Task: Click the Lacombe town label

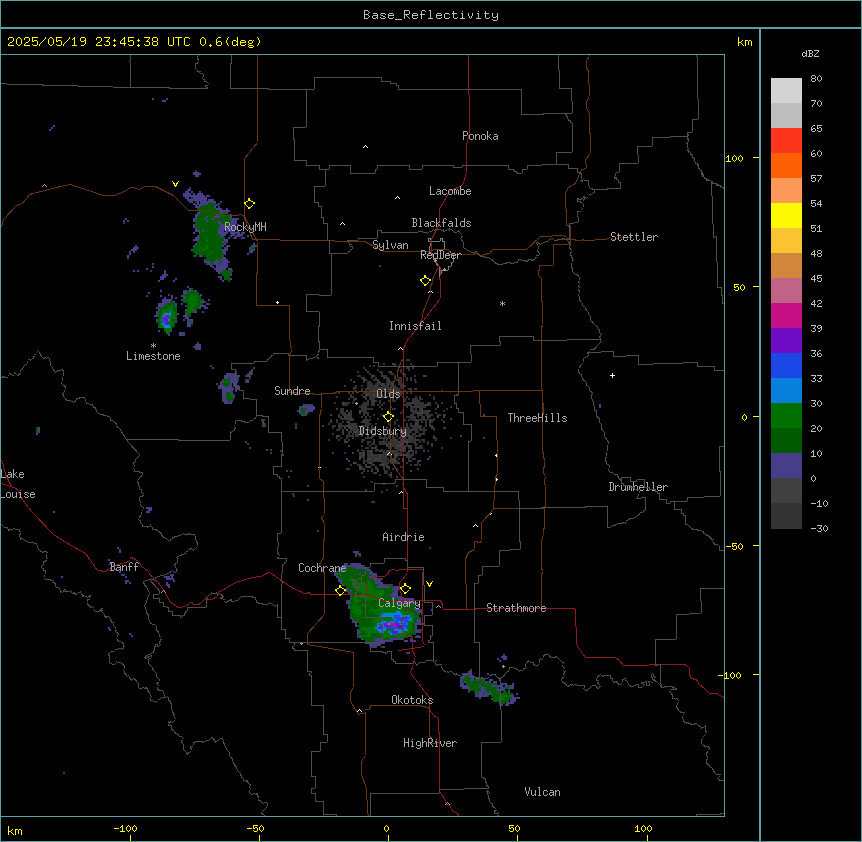Action: point(450,191)
